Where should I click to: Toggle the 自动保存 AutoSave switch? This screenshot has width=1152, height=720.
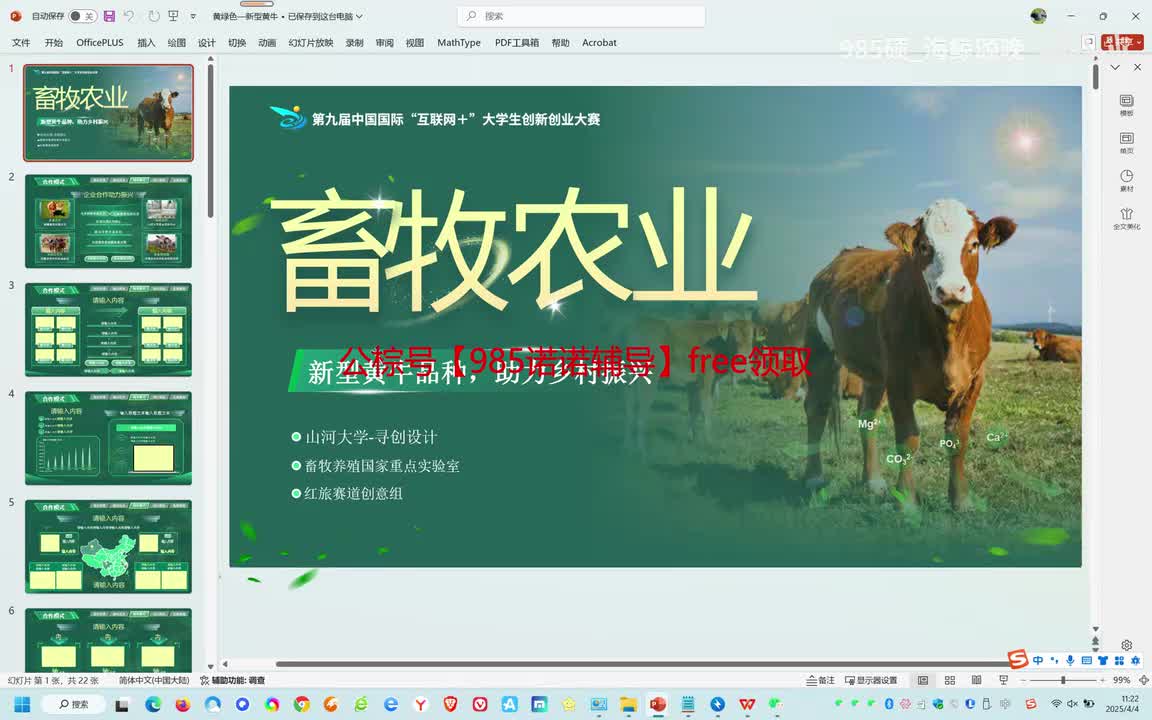(82, 15)
